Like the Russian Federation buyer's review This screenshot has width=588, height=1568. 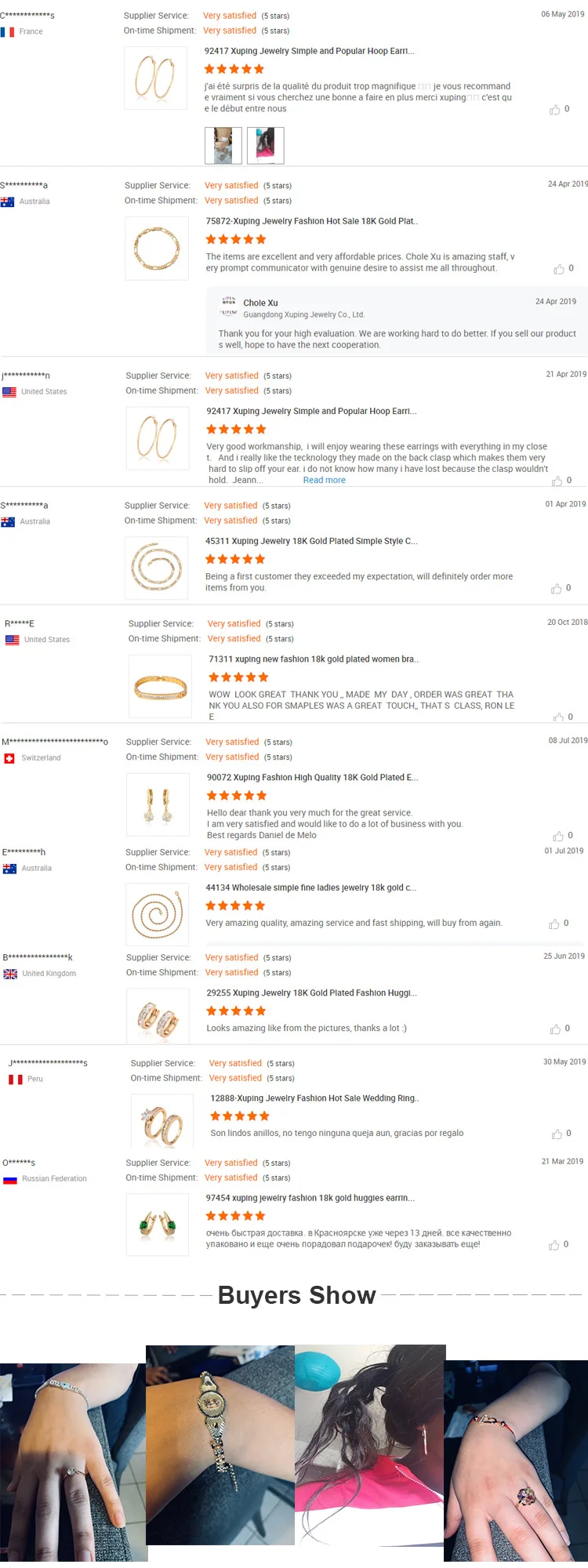click(x=554, y=1245)
